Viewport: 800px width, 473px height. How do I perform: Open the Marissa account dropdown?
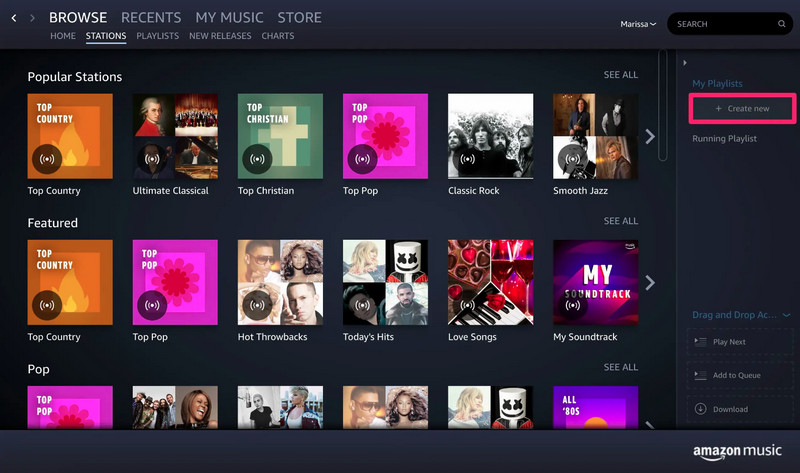click(638, 24)
